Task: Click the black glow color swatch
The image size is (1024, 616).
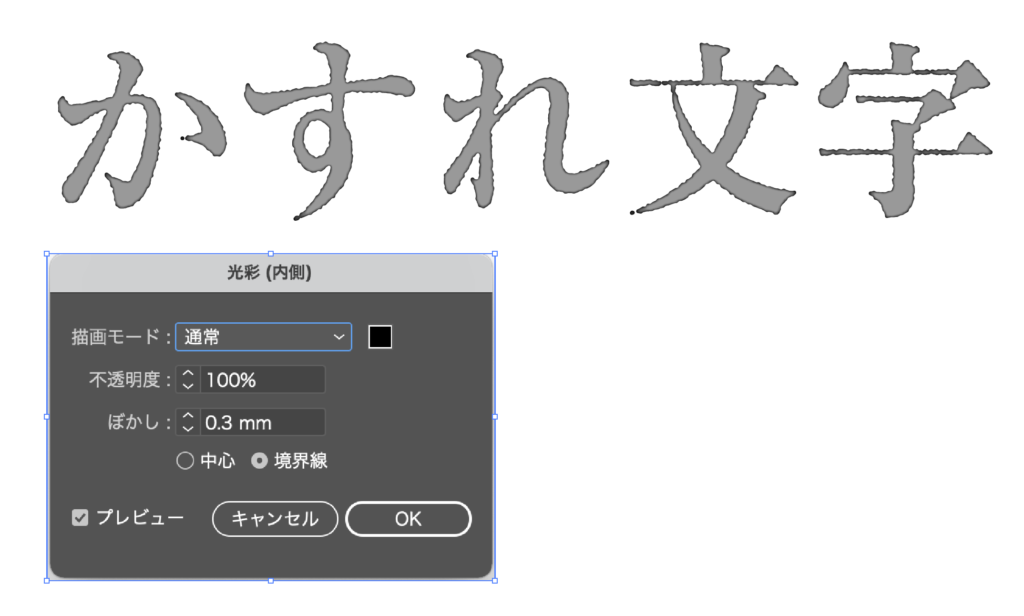Action: click(380, 337)
